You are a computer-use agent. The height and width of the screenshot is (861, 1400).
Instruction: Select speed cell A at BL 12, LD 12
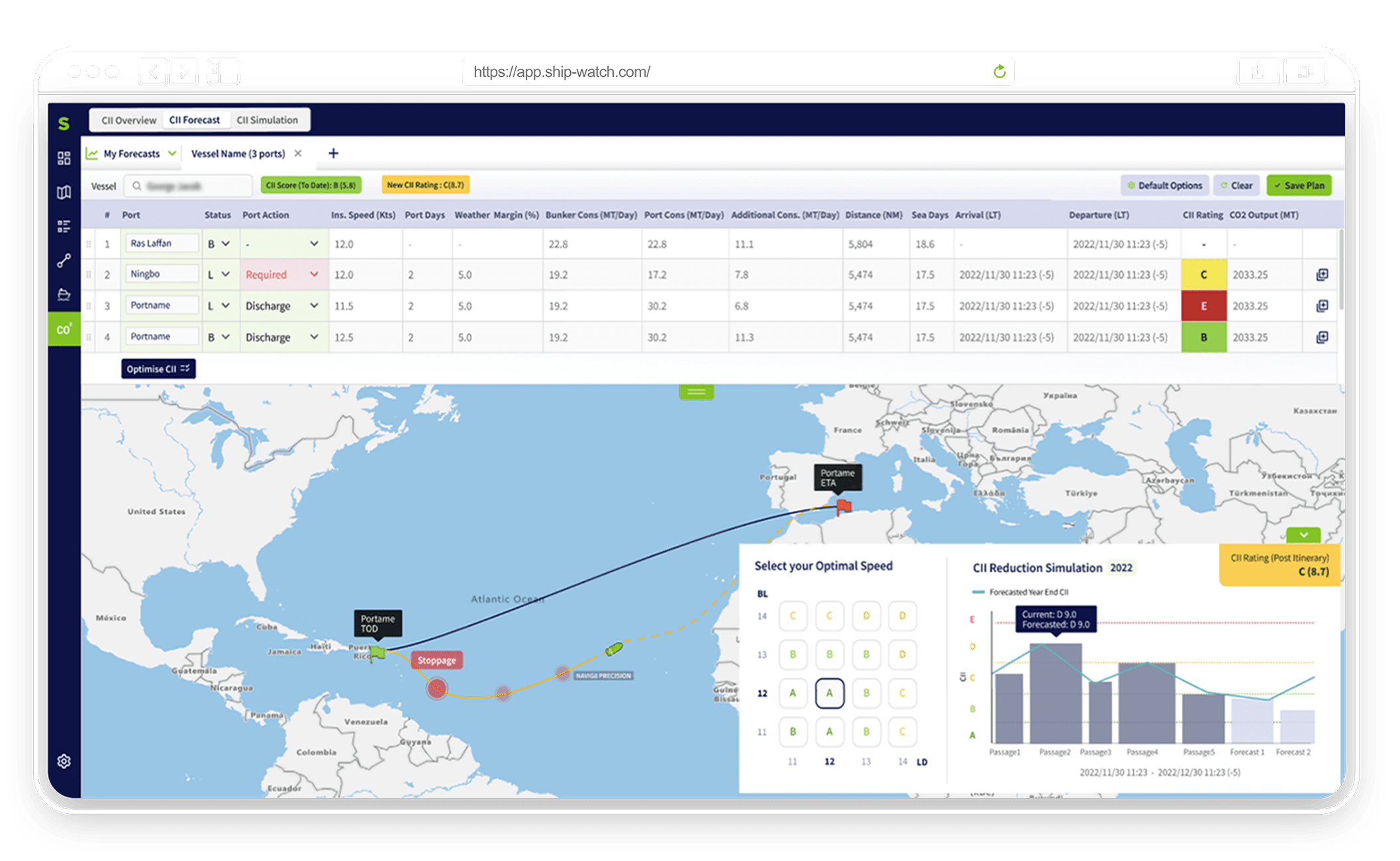[x=829, y=693]
